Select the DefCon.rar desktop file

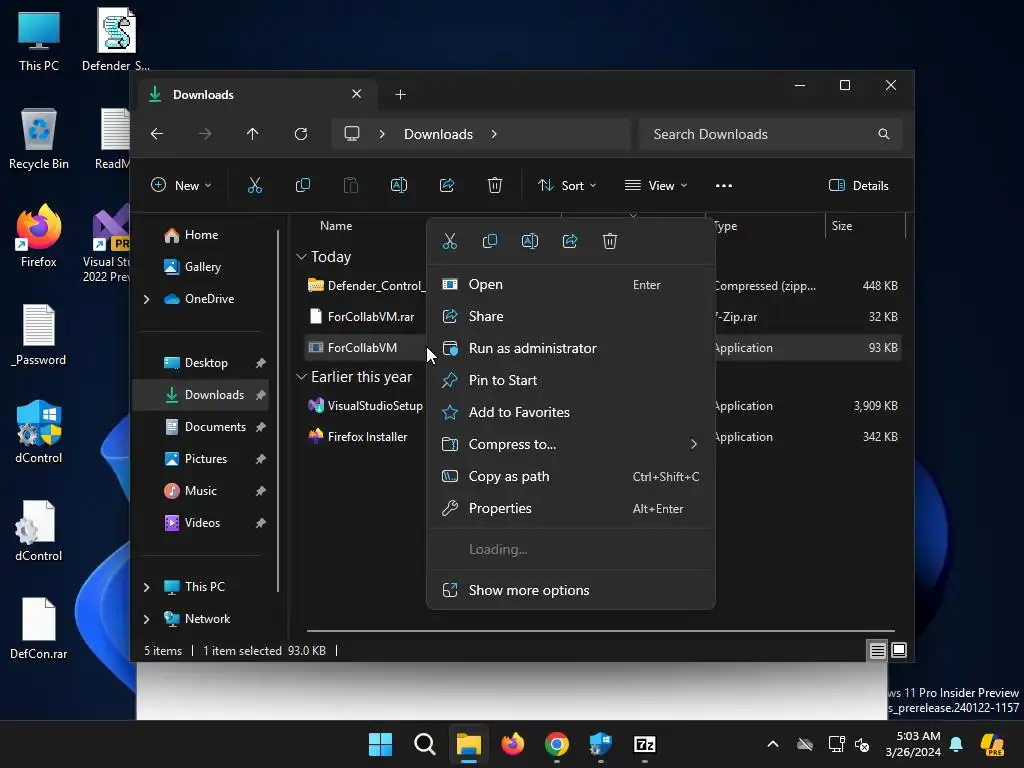[39, 628]
